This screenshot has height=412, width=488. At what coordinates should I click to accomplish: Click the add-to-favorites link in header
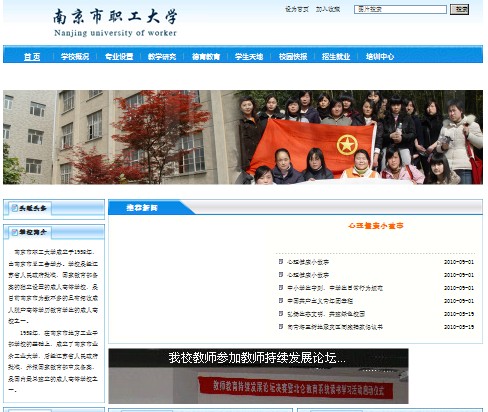pos(328,9)
